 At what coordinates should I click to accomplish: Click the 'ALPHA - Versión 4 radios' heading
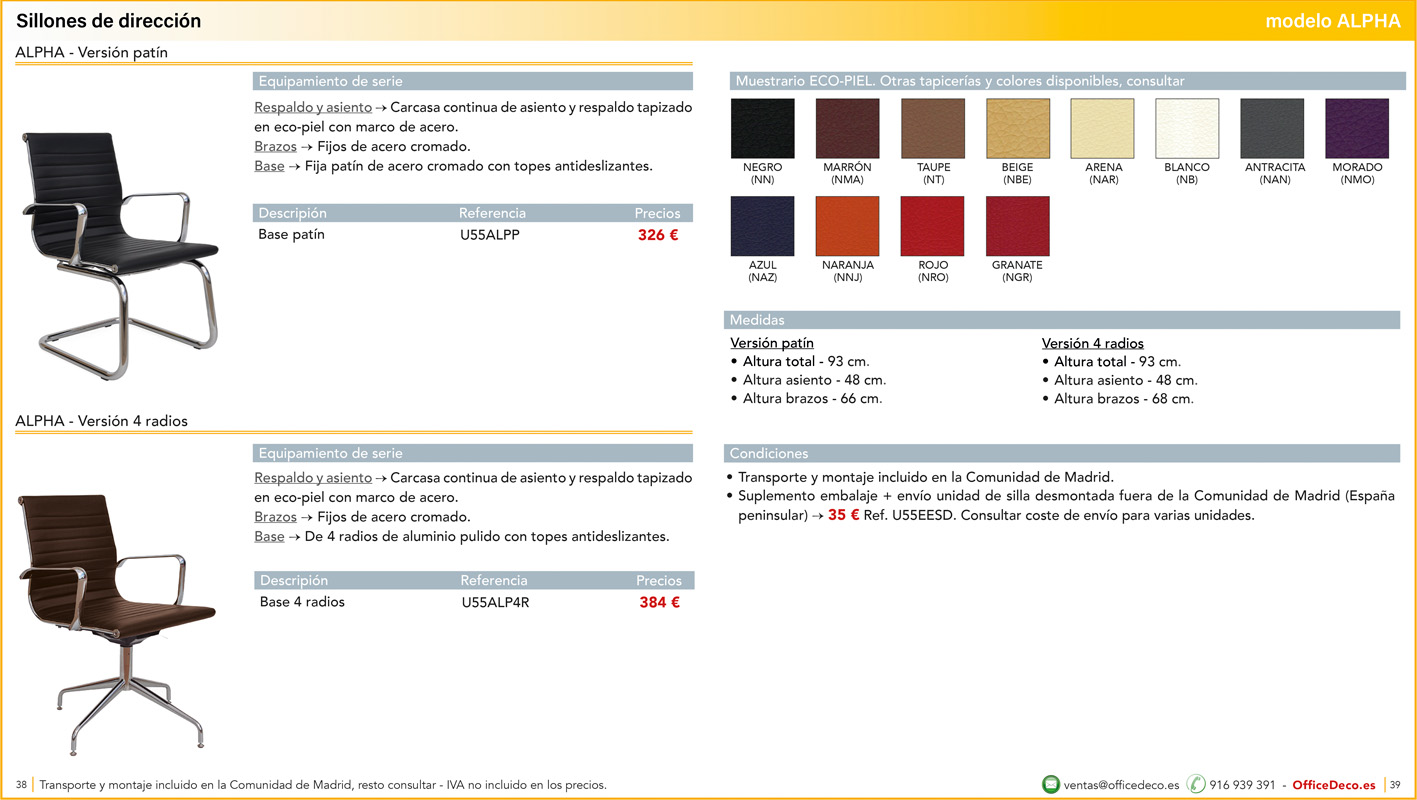101,421
